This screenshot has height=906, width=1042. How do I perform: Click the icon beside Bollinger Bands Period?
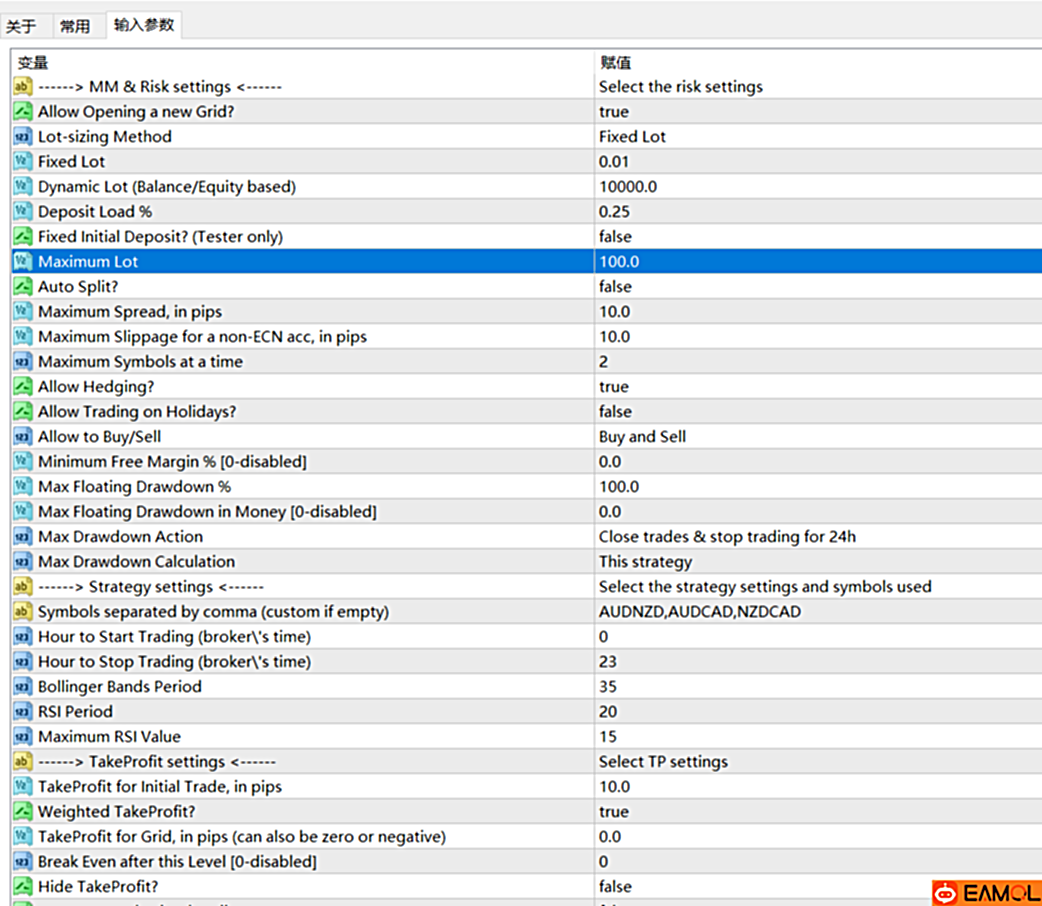coord(22,687)
